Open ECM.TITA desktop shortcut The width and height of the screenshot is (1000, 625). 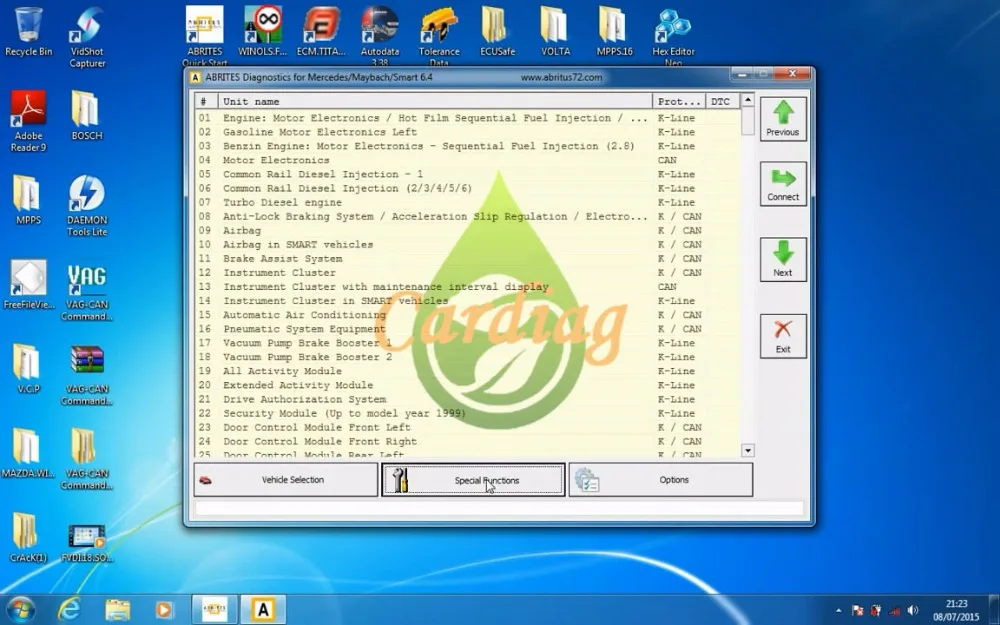click(321, 32)
